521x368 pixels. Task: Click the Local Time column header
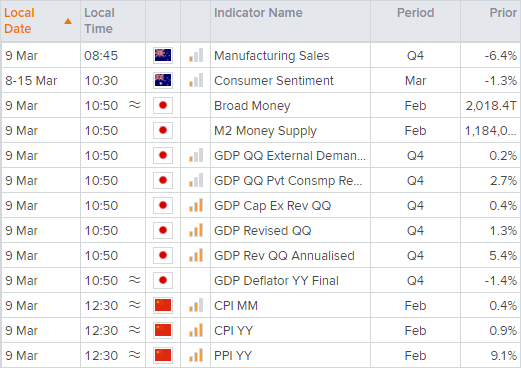click(x=99, y=21)
